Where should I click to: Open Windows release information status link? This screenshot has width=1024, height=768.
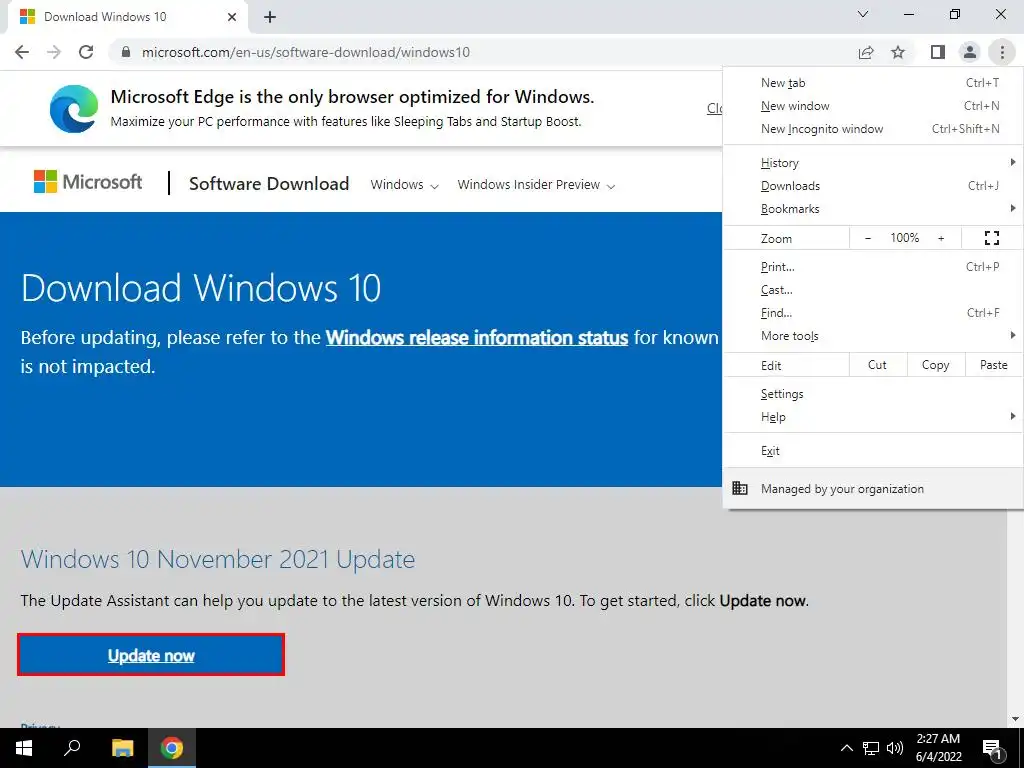[477, 338]
